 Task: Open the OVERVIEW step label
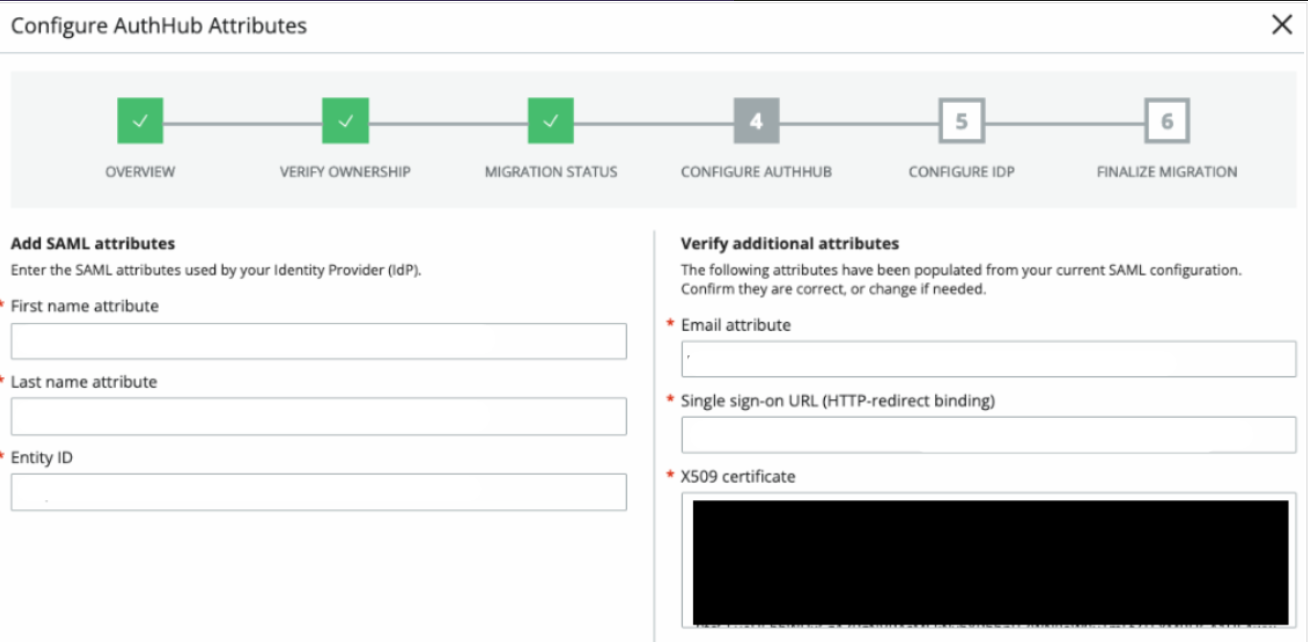click(x=140, y=172)
